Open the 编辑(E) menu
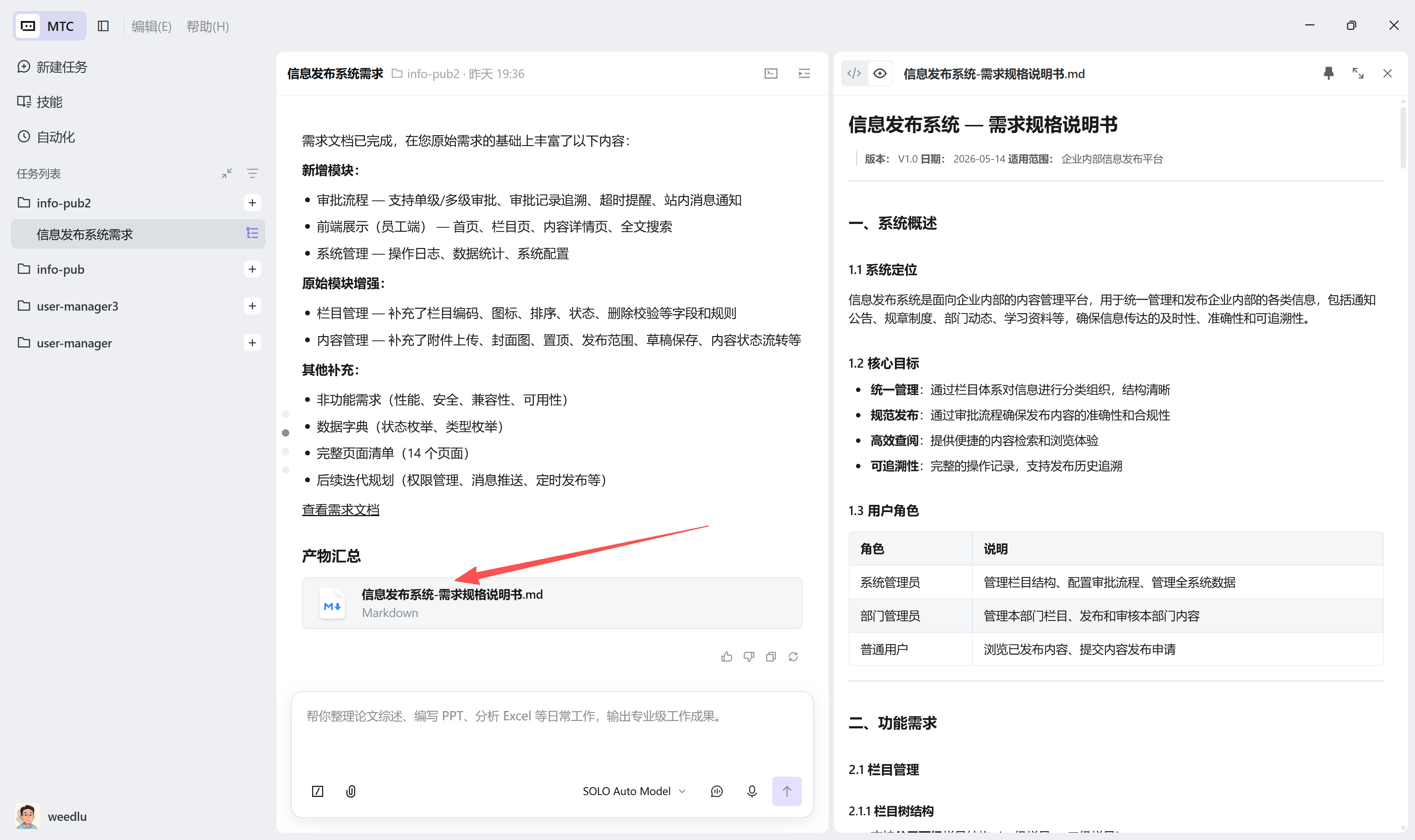The height and width of the screenshot is (840, 1415). pyautogui.click(x=151, y=27)
